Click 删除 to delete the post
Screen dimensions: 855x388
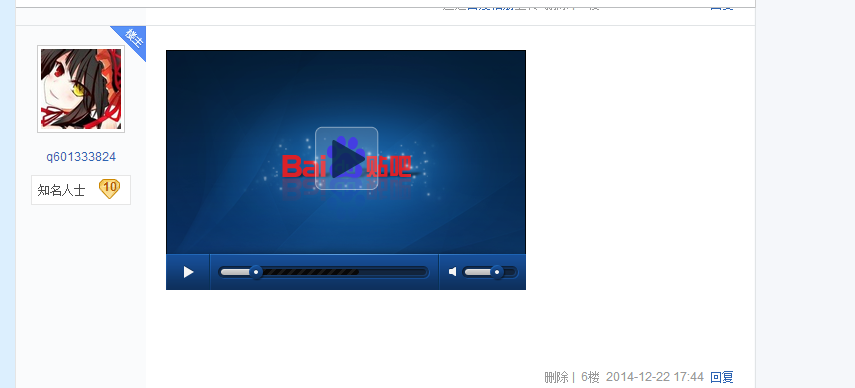[x=556, y=377]
